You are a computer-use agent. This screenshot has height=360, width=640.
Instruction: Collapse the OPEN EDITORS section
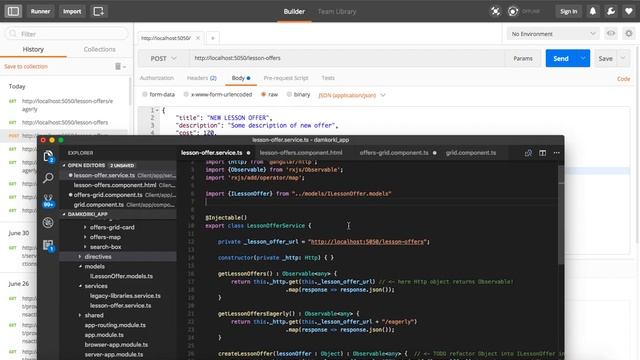[x=64, y=165]
